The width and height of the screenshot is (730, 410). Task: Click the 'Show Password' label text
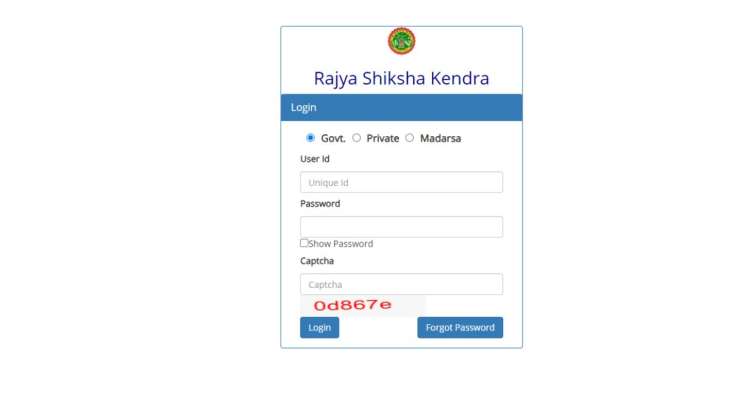pos(341,244)
